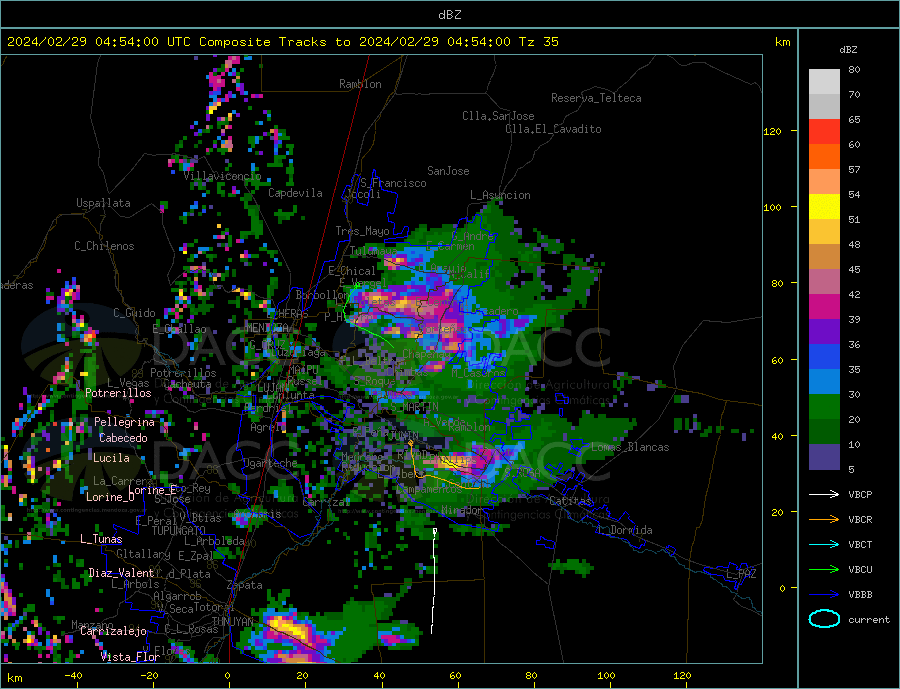Select the 'C_Chilenos' place label

pyautogui.click(x=104, y=246)
